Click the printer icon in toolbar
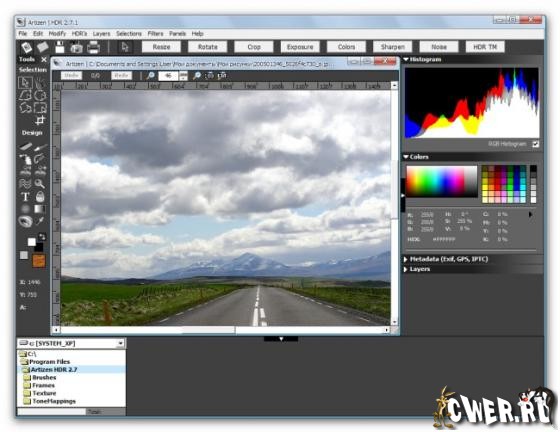 (93, 47)
